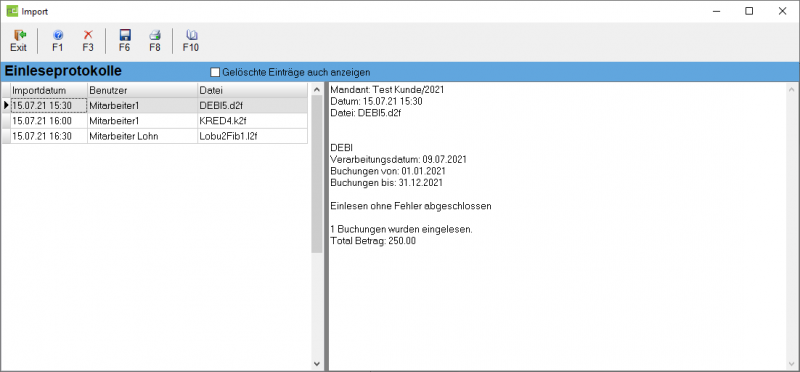
Task: Sort by the Datei column header
Action: [253, 90]
